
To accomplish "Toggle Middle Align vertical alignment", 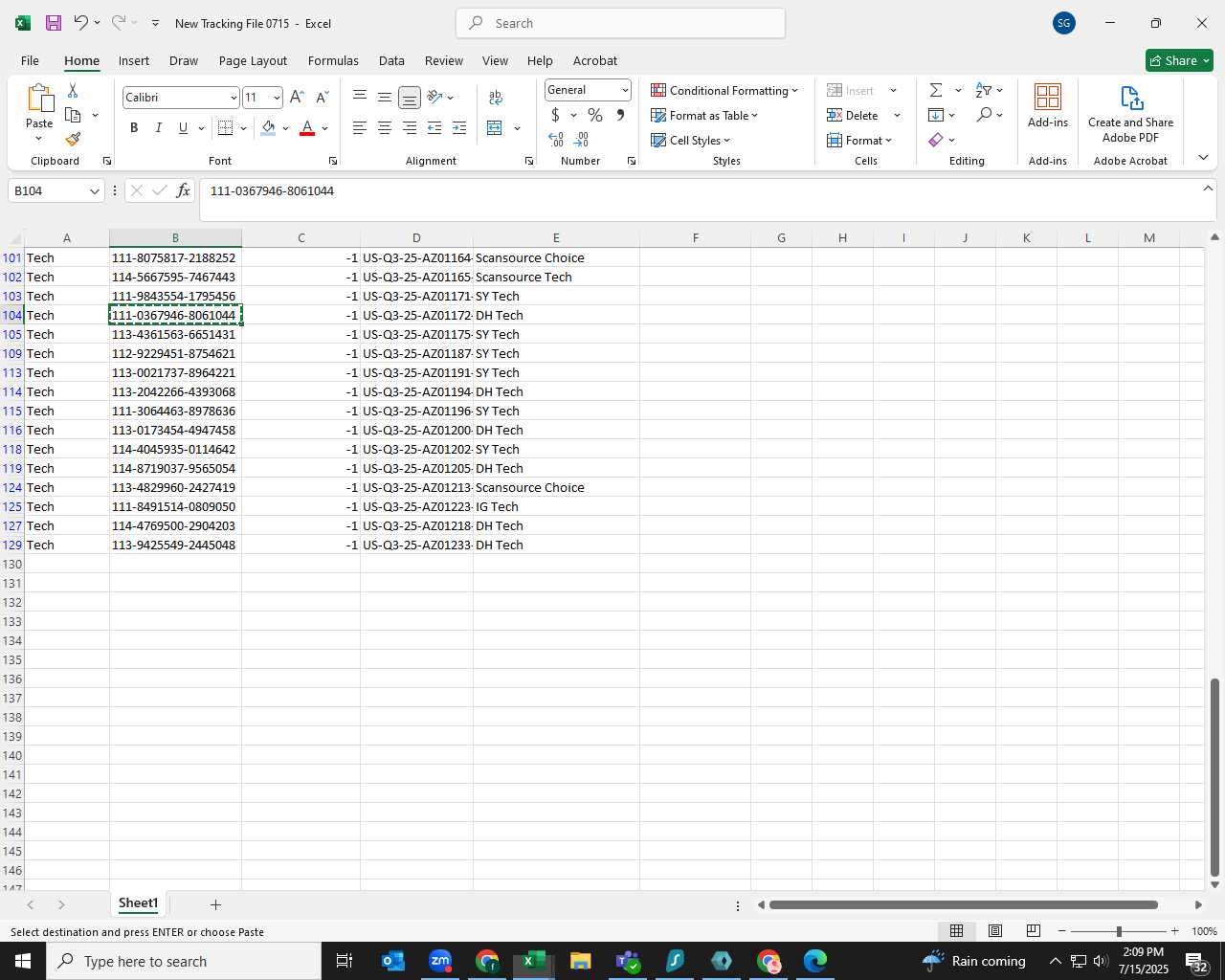I will click(385, 98).
